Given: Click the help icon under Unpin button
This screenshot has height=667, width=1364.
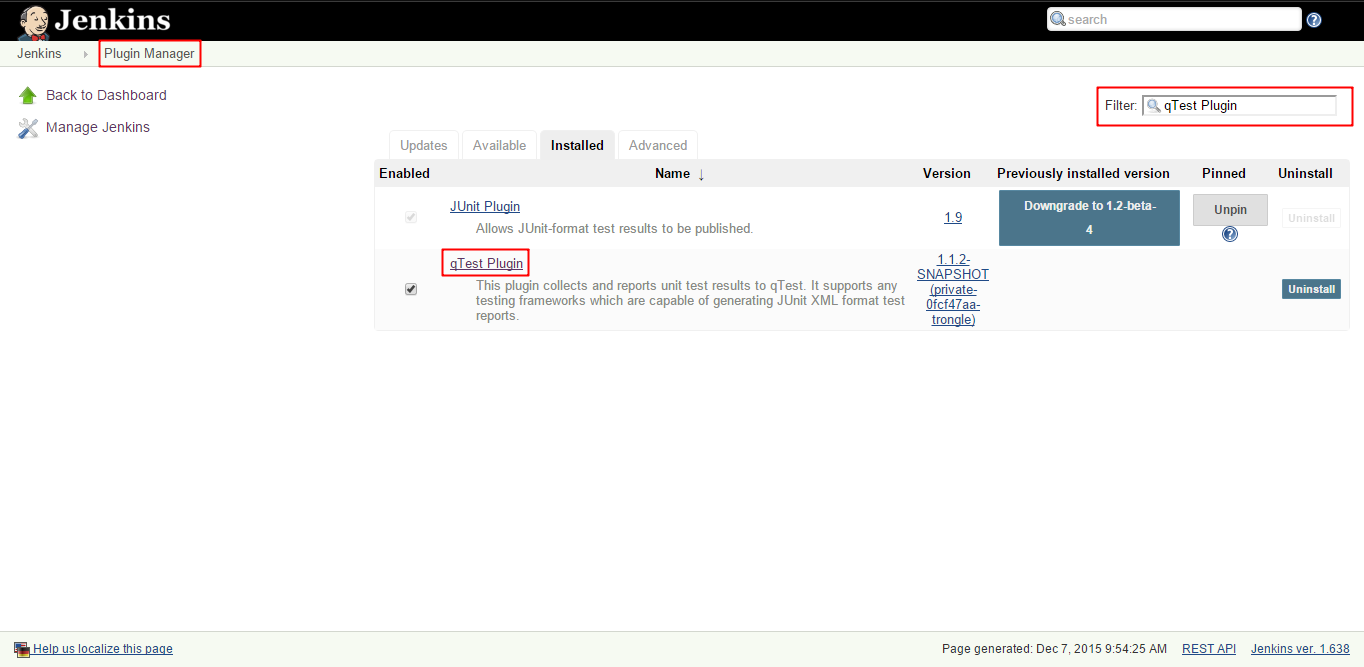Looking at the screenshot, I should tap(1230, 234).
